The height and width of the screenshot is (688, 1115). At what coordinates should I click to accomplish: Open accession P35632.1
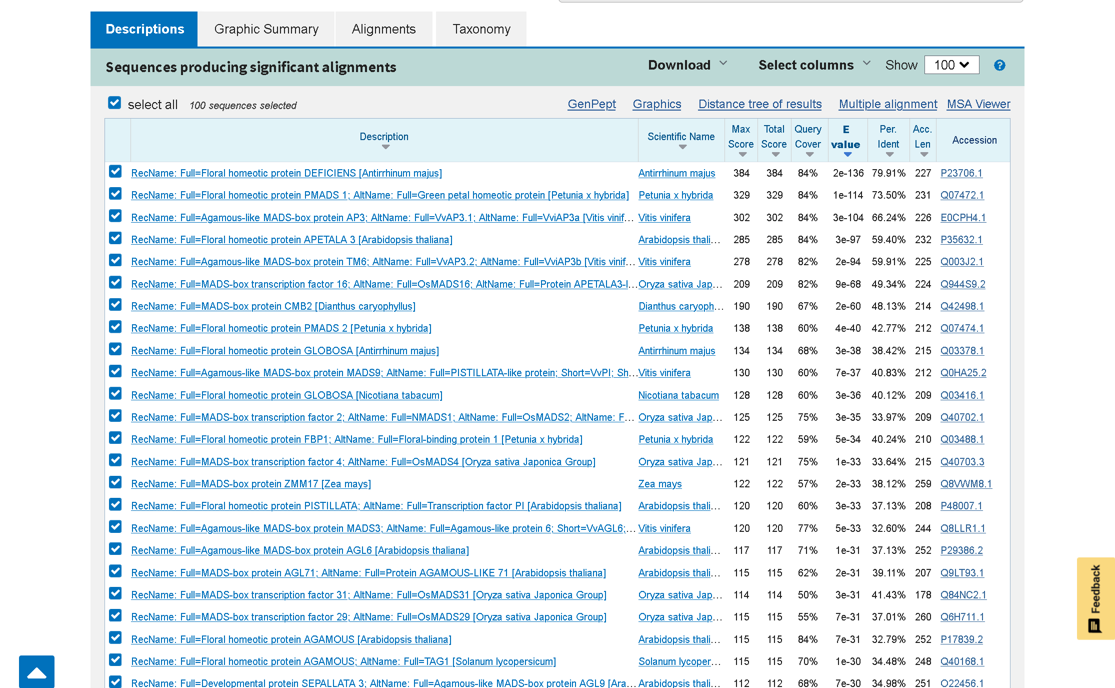961,240
